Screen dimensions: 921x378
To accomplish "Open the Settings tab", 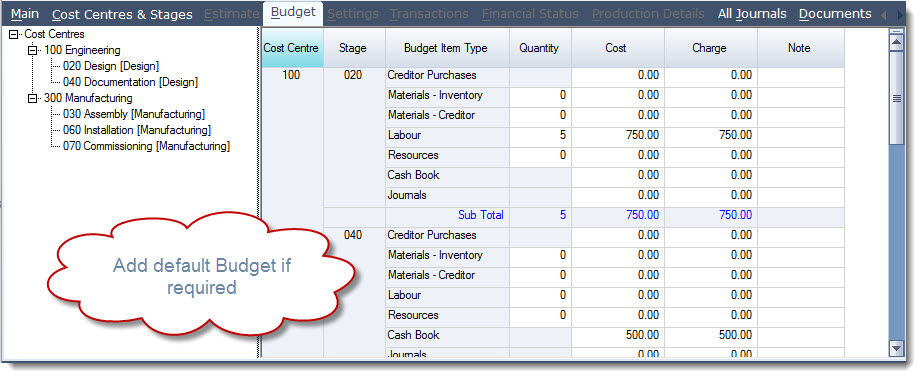I will [x=353, y=14].
